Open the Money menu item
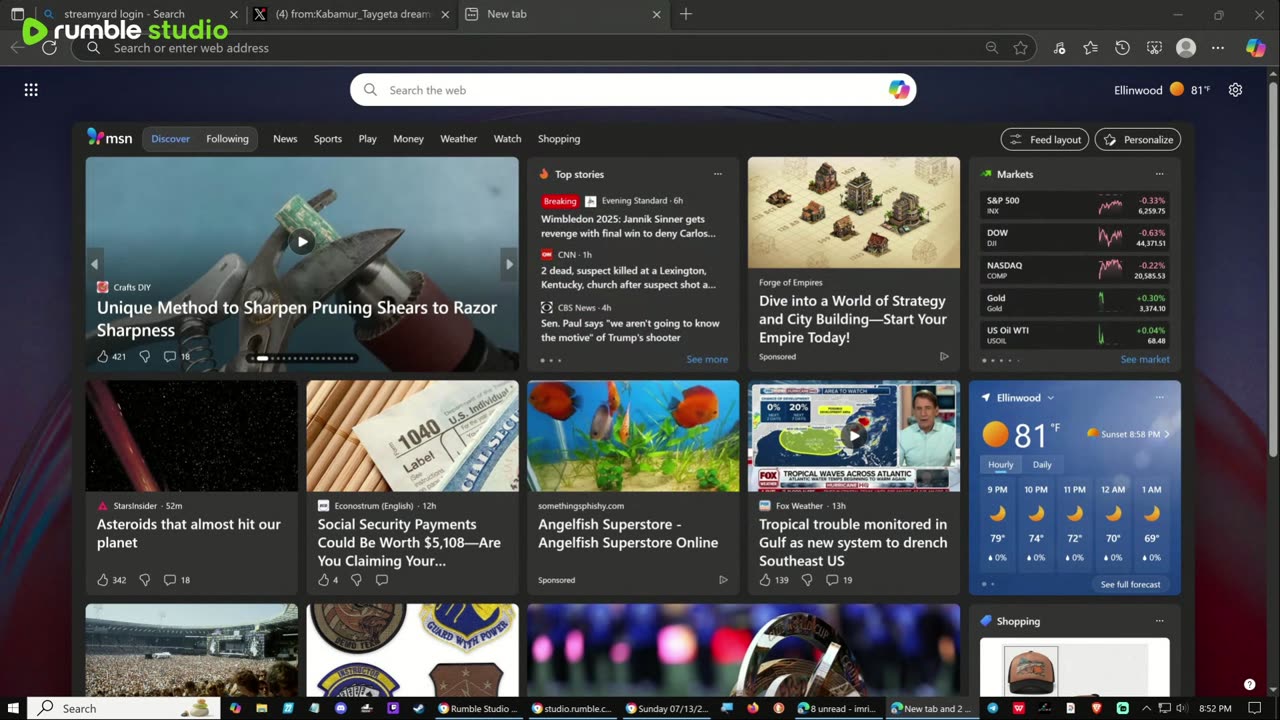 point(408,139)
